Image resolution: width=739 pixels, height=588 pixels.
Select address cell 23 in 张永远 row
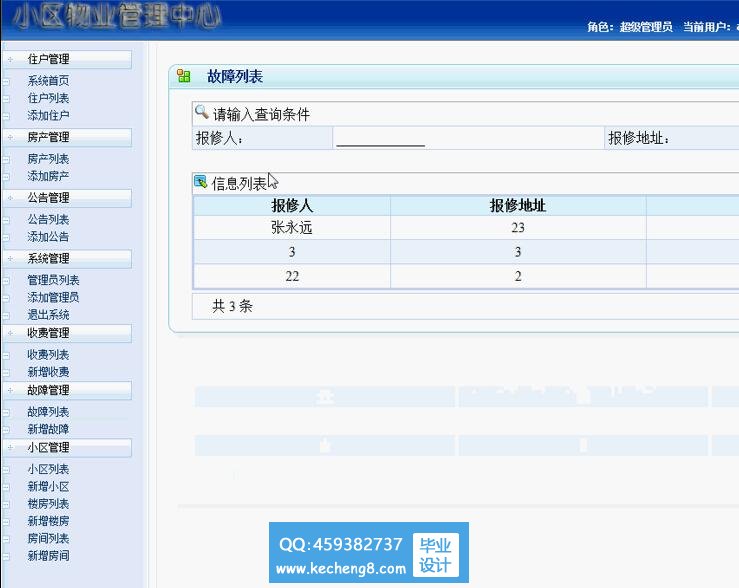(518, 228)
